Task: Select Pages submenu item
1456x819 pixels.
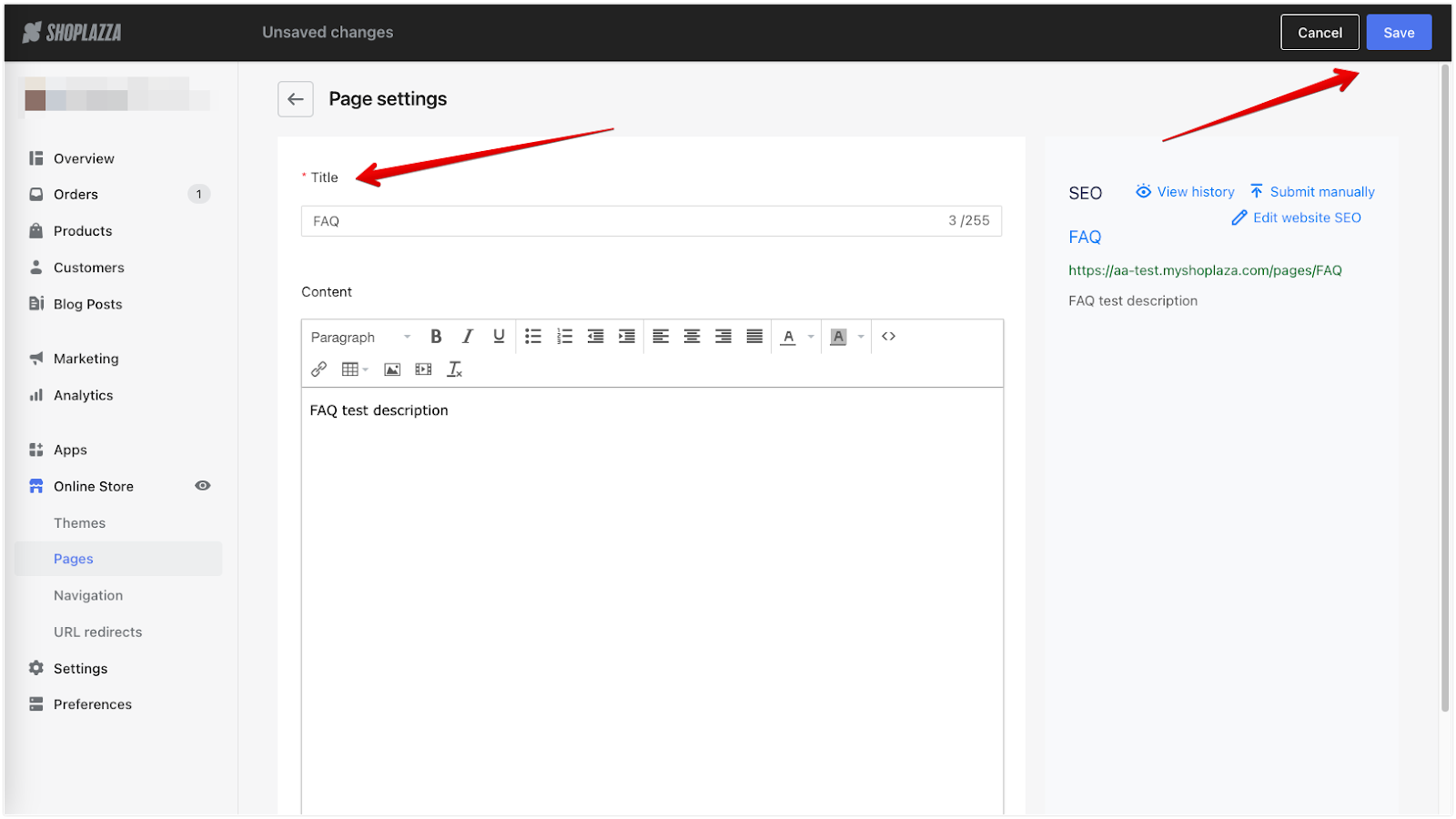Action: [x=118, y=559]
